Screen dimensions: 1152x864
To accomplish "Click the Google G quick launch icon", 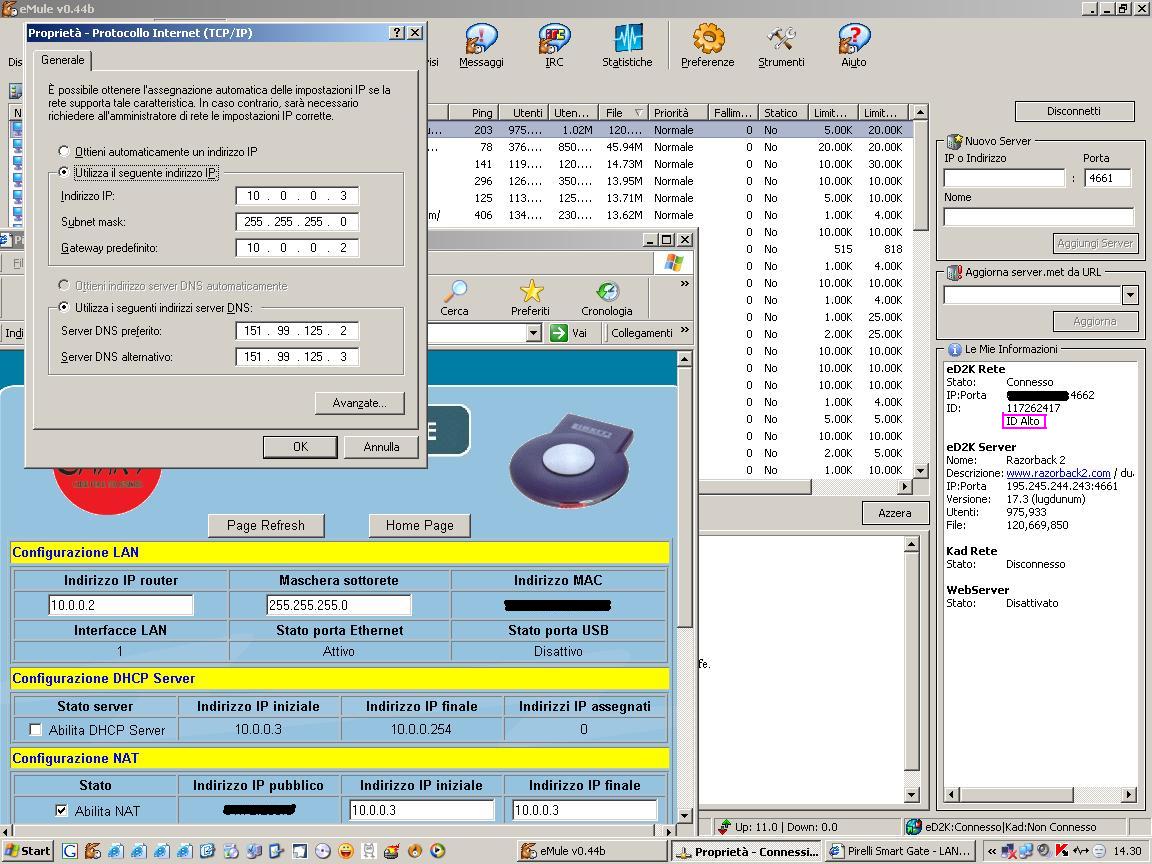I will [70, 851].
